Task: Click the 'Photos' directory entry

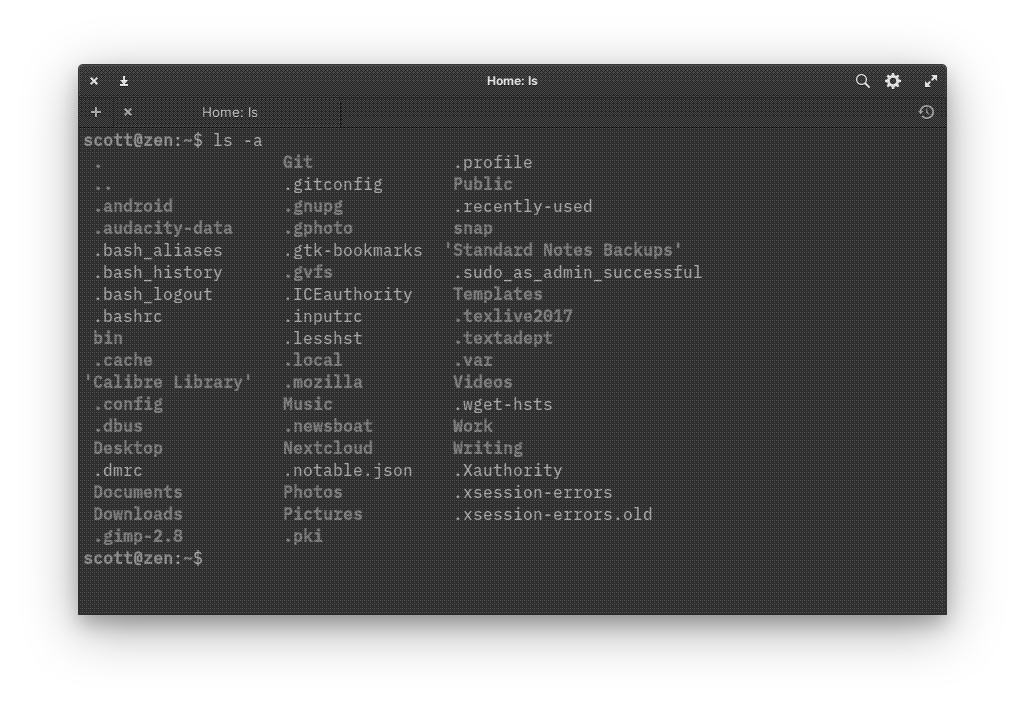Action: (313, 492)
